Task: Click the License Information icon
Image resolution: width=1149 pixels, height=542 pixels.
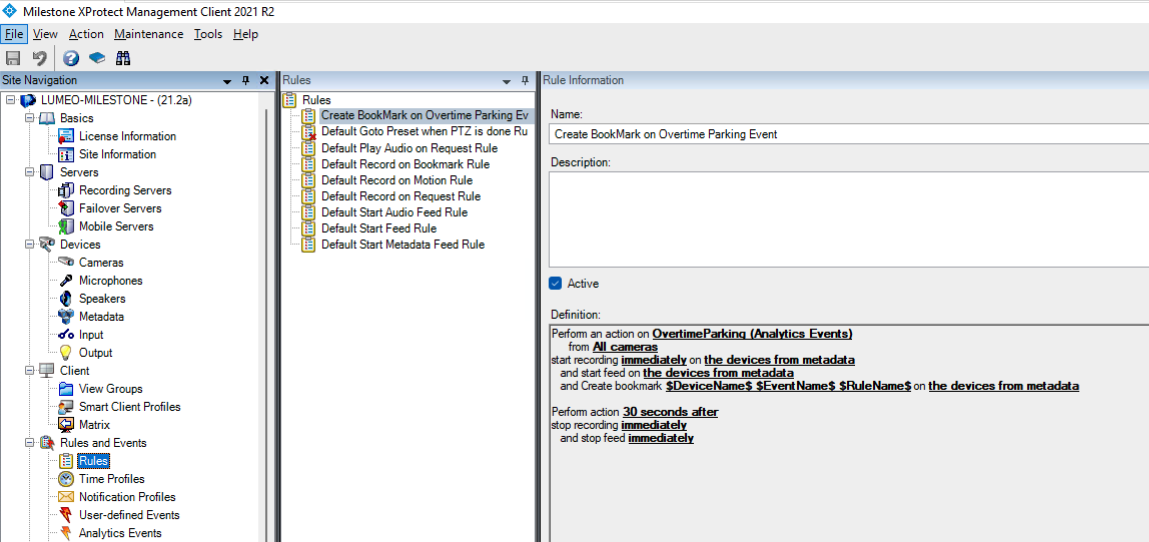Action: (x=67, y=136)
